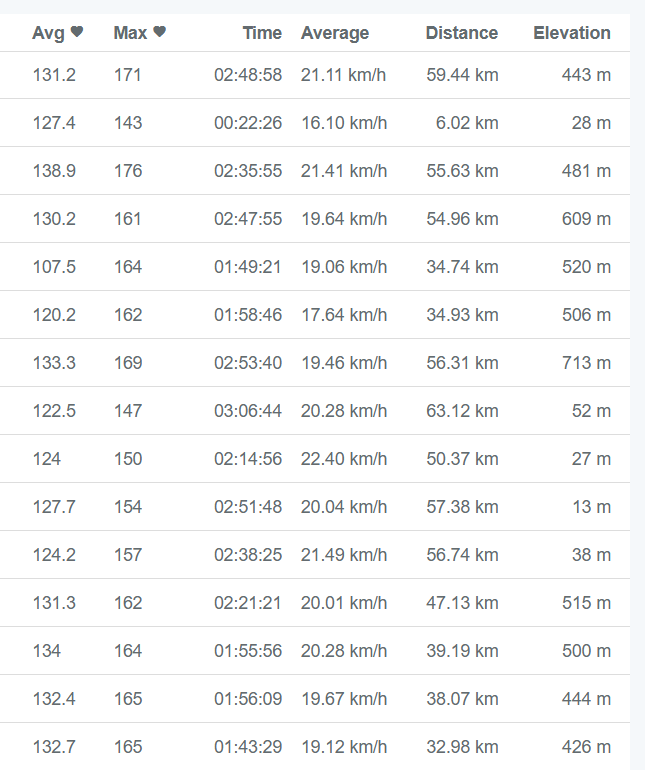Click the 609 m elevation cell

coord(586,219)
